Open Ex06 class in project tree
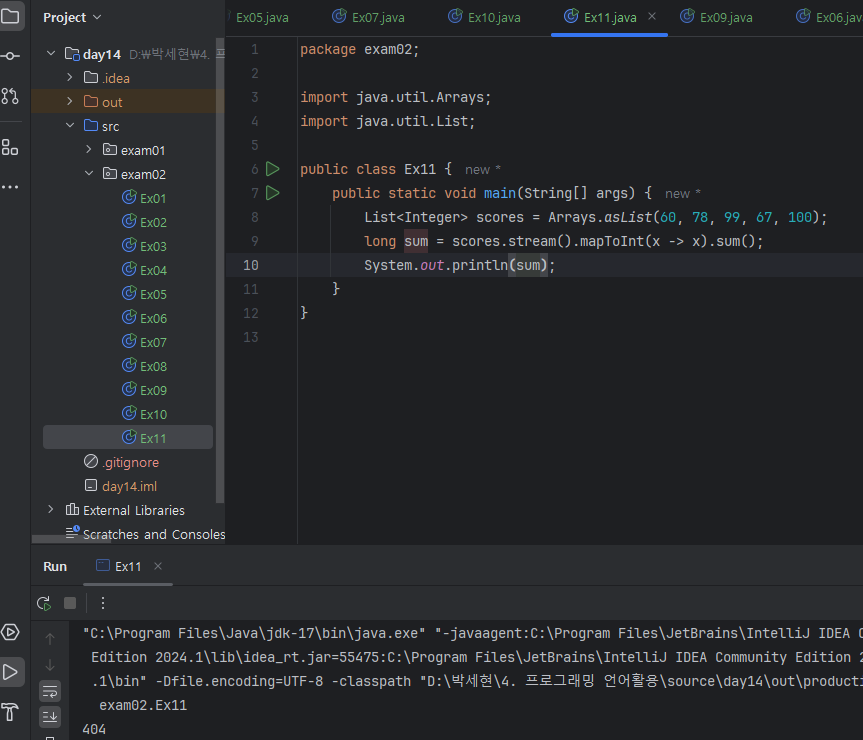The height and width of the screenshot is (740, 863). coord(144,318)
